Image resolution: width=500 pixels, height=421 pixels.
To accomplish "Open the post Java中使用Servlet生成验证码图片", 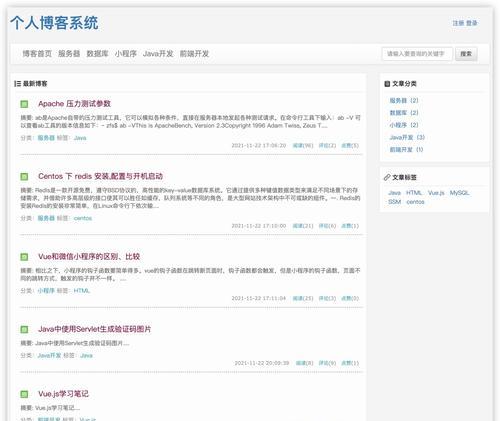I will tap(94, 329).
